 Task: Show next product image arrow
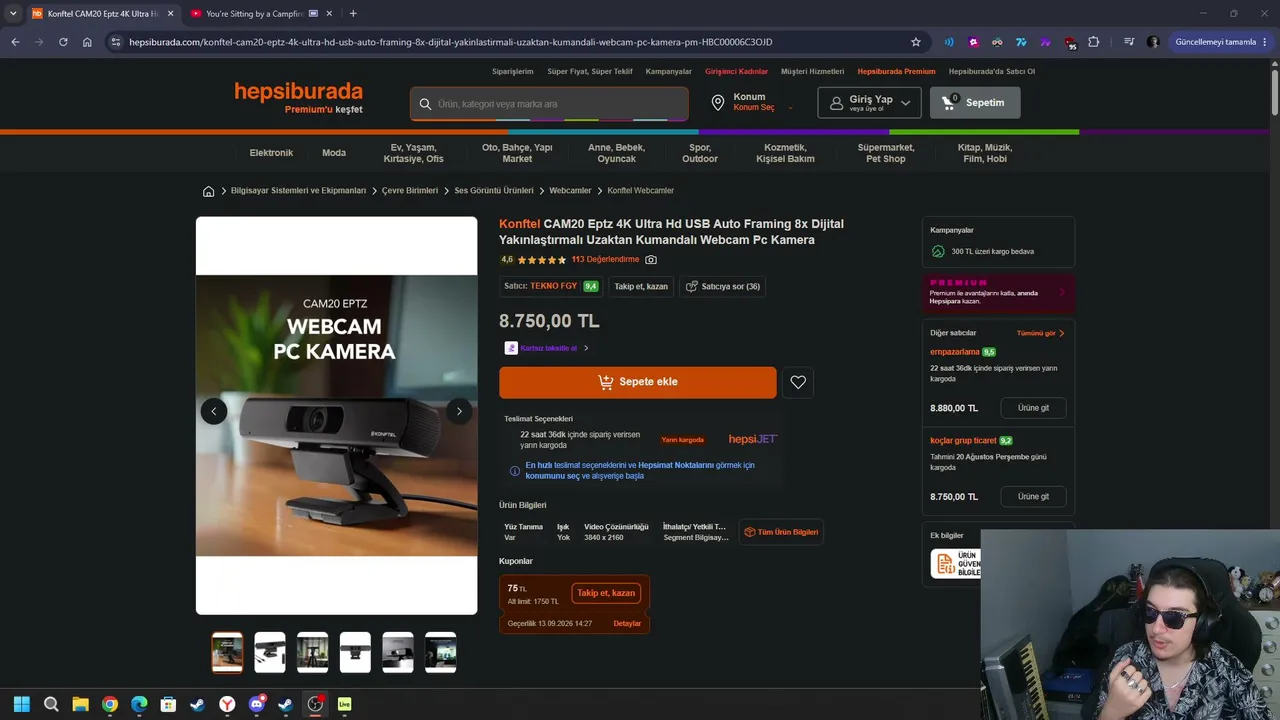point(459,411)
